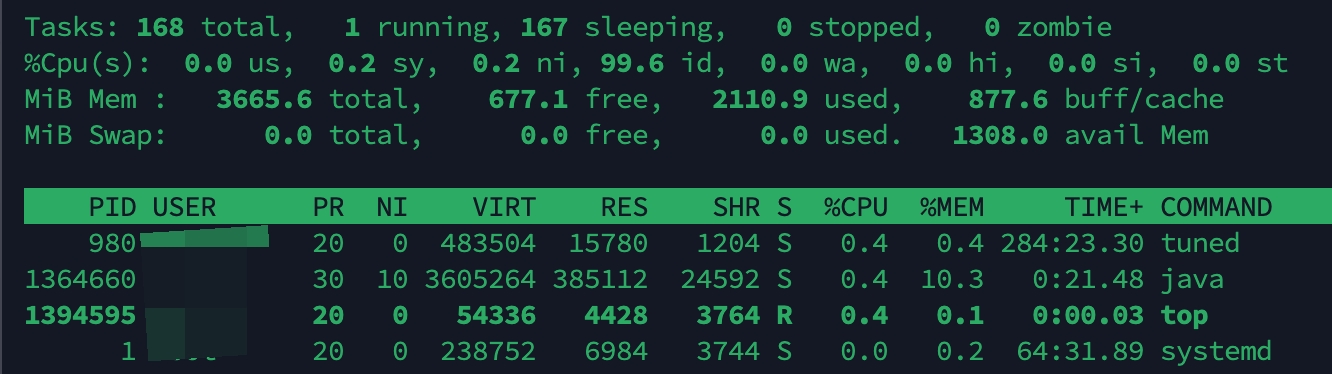Click the USER column header
Viewport: 1332px width, 374px height.
coord(184,207)
